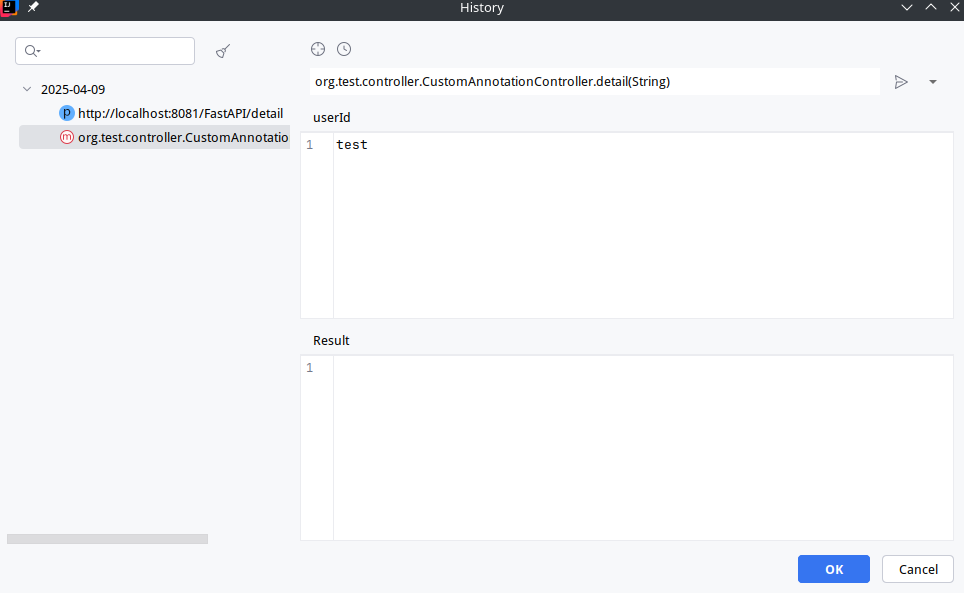Select the org.test.controller.CustomAnnotation history entry
Image resolution: width=964 pixels, height=593 pixels.
(182, 137)
